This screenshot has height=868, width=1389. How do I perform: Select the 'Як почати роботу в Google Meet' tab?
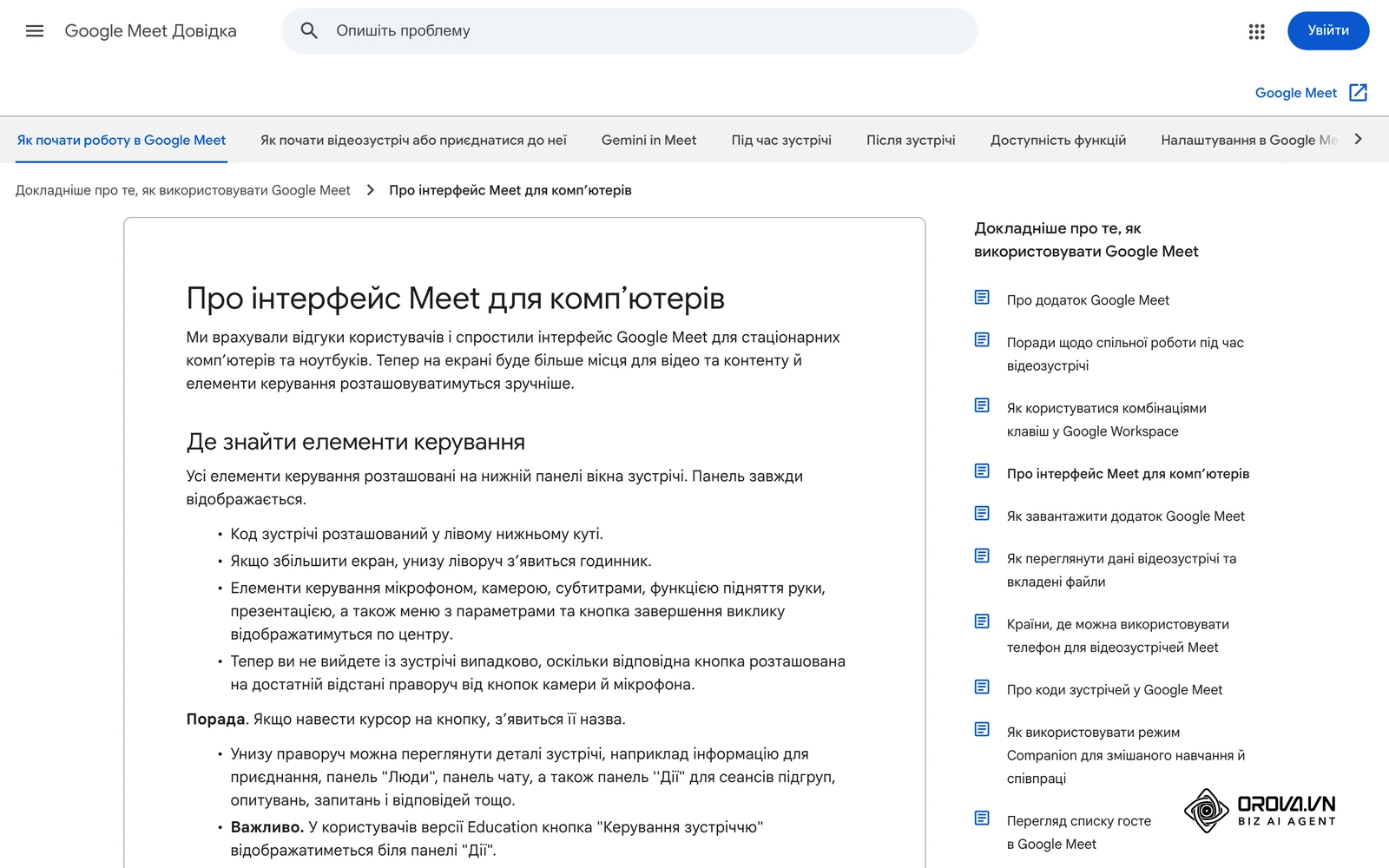click(x=122, y=140)
